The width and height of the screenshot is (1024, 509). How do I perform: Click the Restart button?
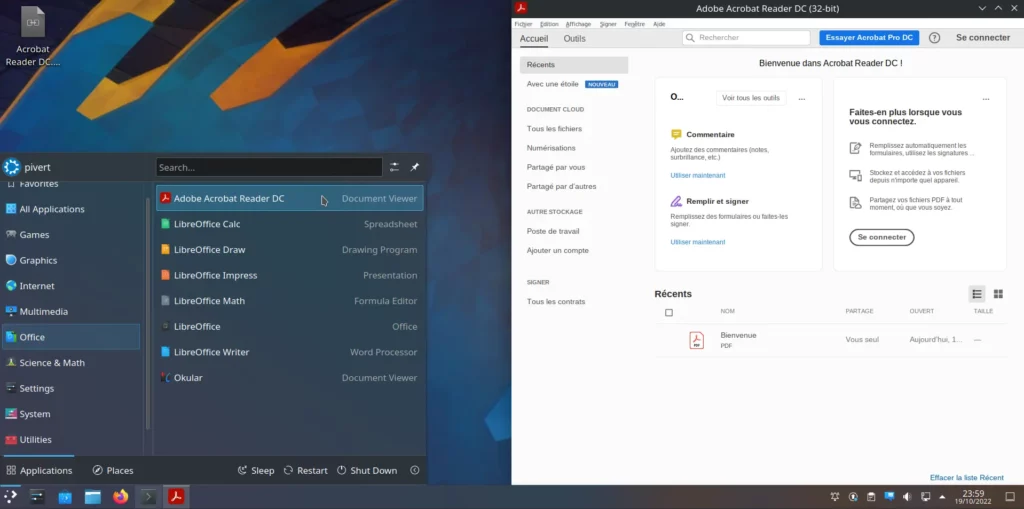[x=305, y=470]
